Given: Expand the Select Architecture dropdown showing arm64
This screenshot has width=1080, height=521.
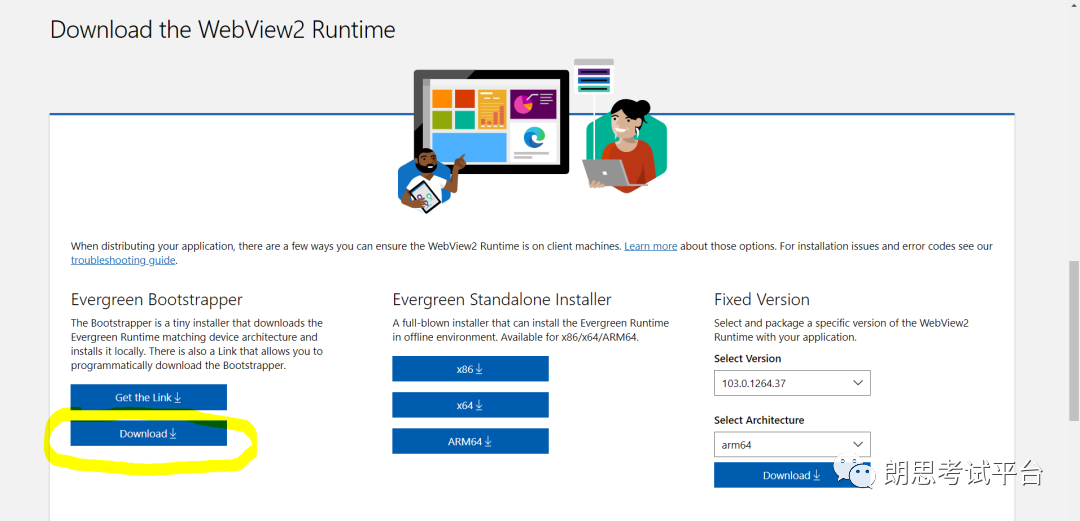Looking at the screenshot, I should point(792,445).
